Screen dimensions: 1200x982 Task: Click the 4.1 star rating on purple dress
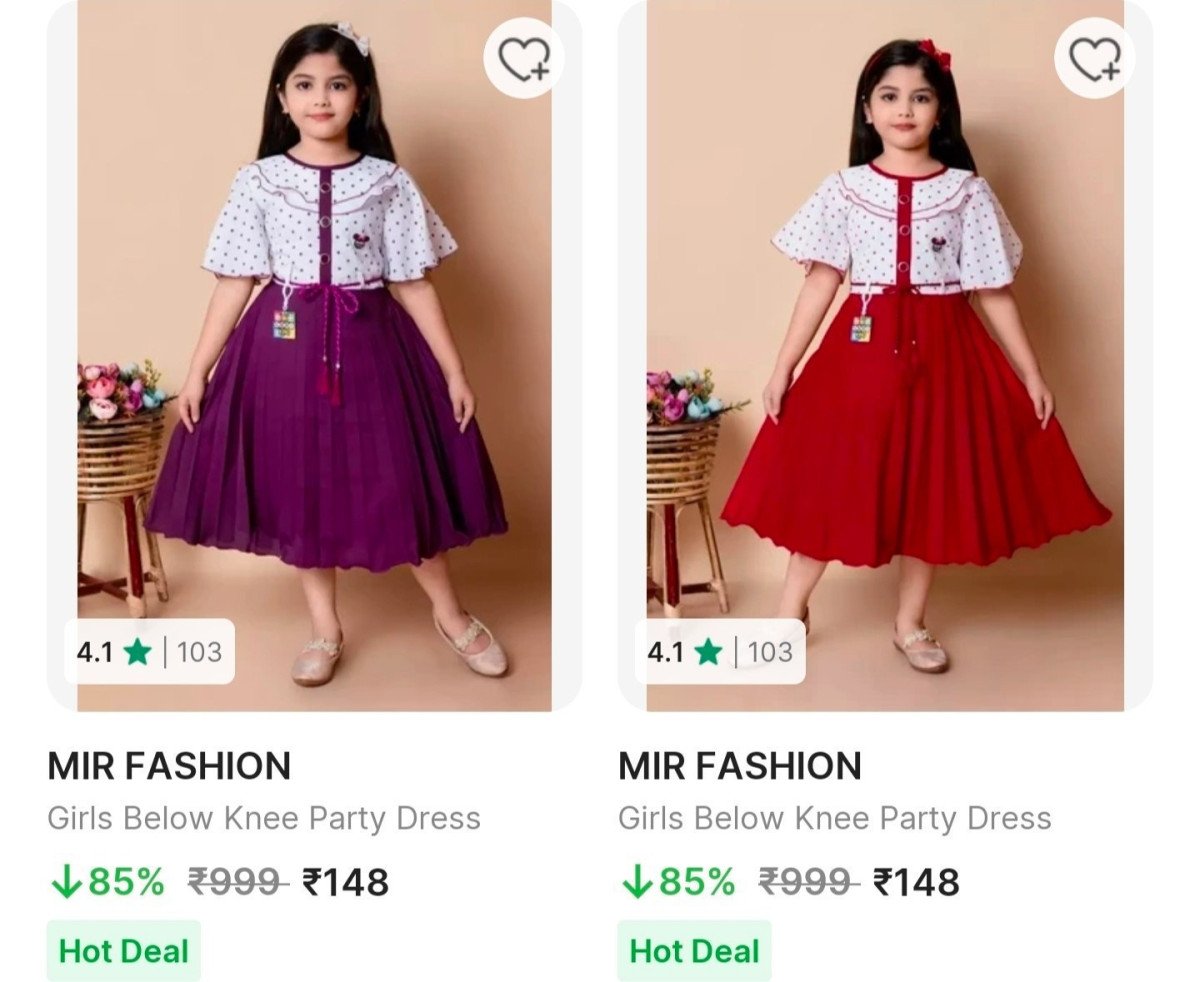click(x=113, y=653)
